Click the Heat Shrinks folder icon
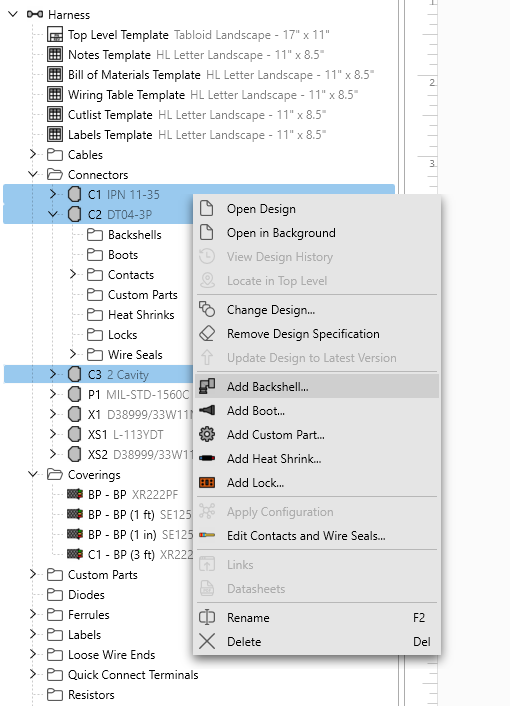The width and height of the screenshot is (510, 706). point(95,314)
